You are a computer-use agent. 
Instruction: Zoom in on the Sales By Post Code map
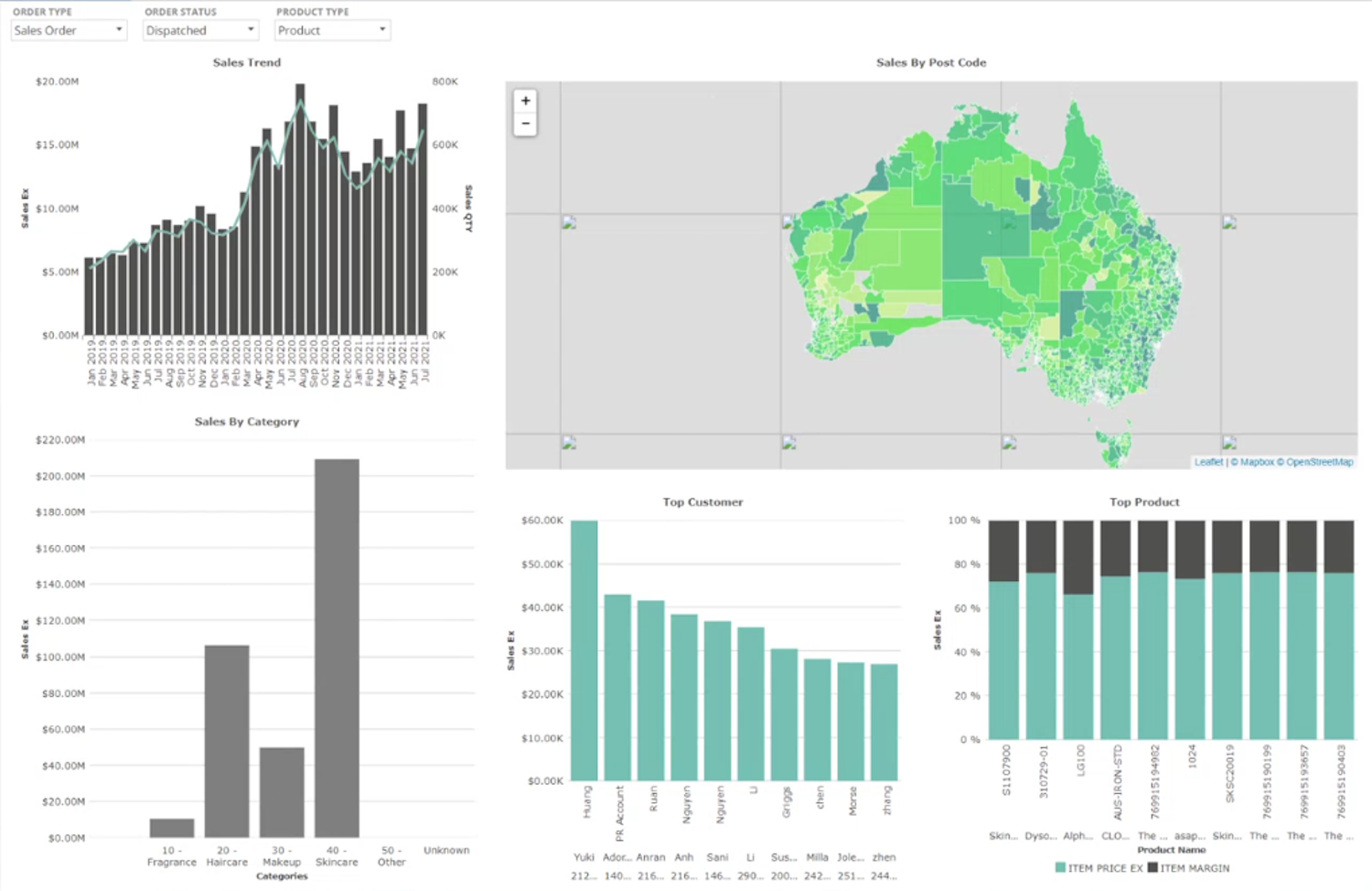525,101
